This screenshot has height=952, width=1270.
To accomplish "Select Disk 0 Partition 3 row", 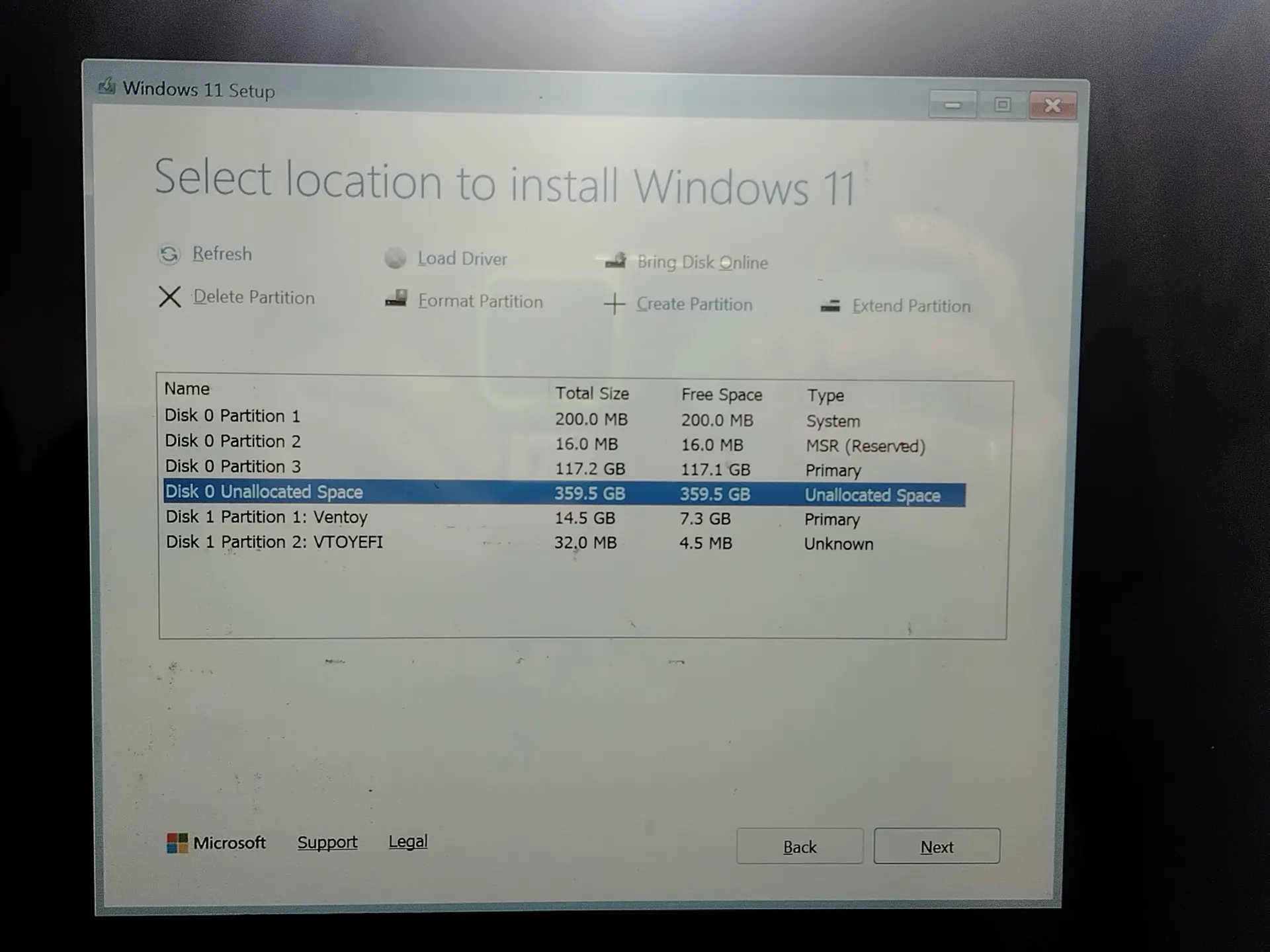I will [x=564, y=467].
